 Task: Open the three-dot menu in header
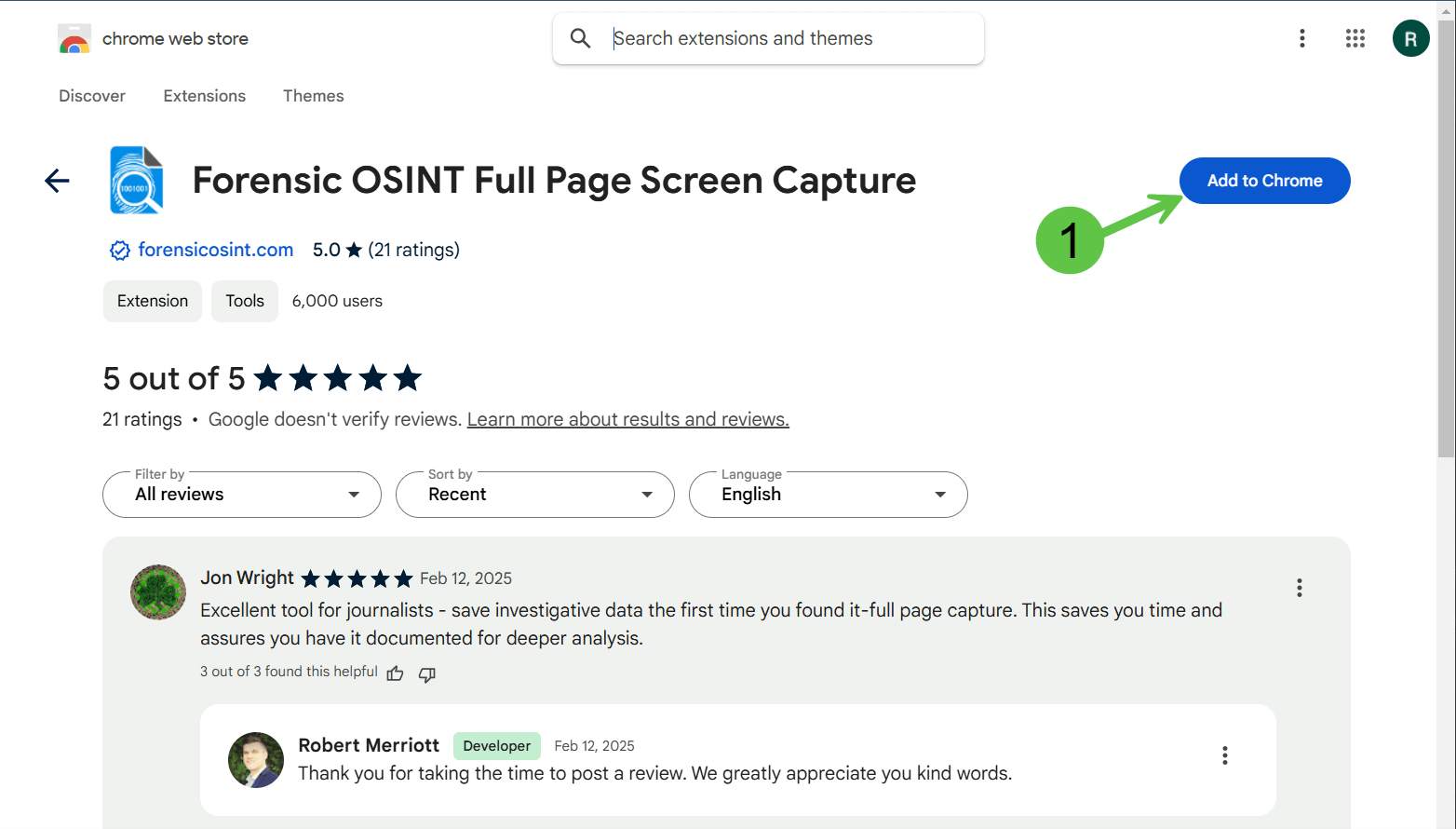1302,38
